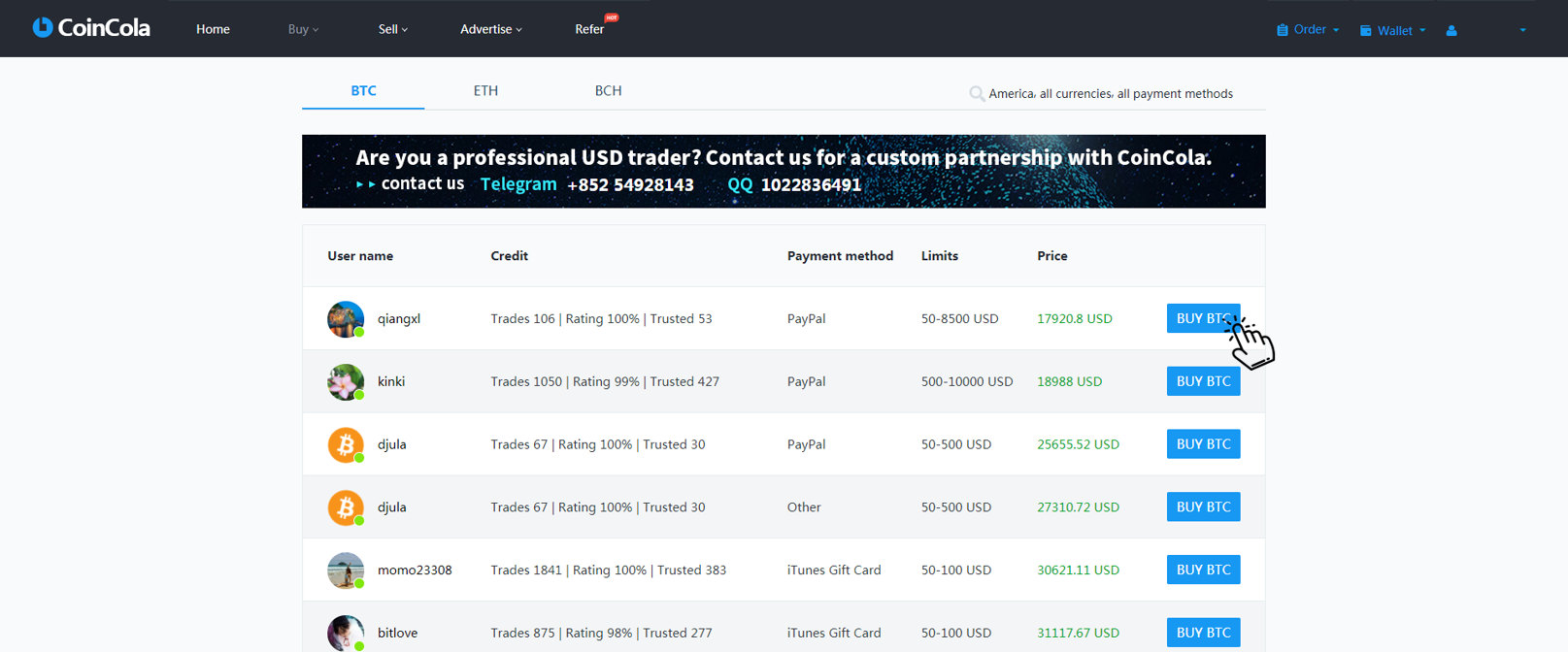
Task: Switch to the BTC tab
Action: pyautogui.click(x=363, y=90)
